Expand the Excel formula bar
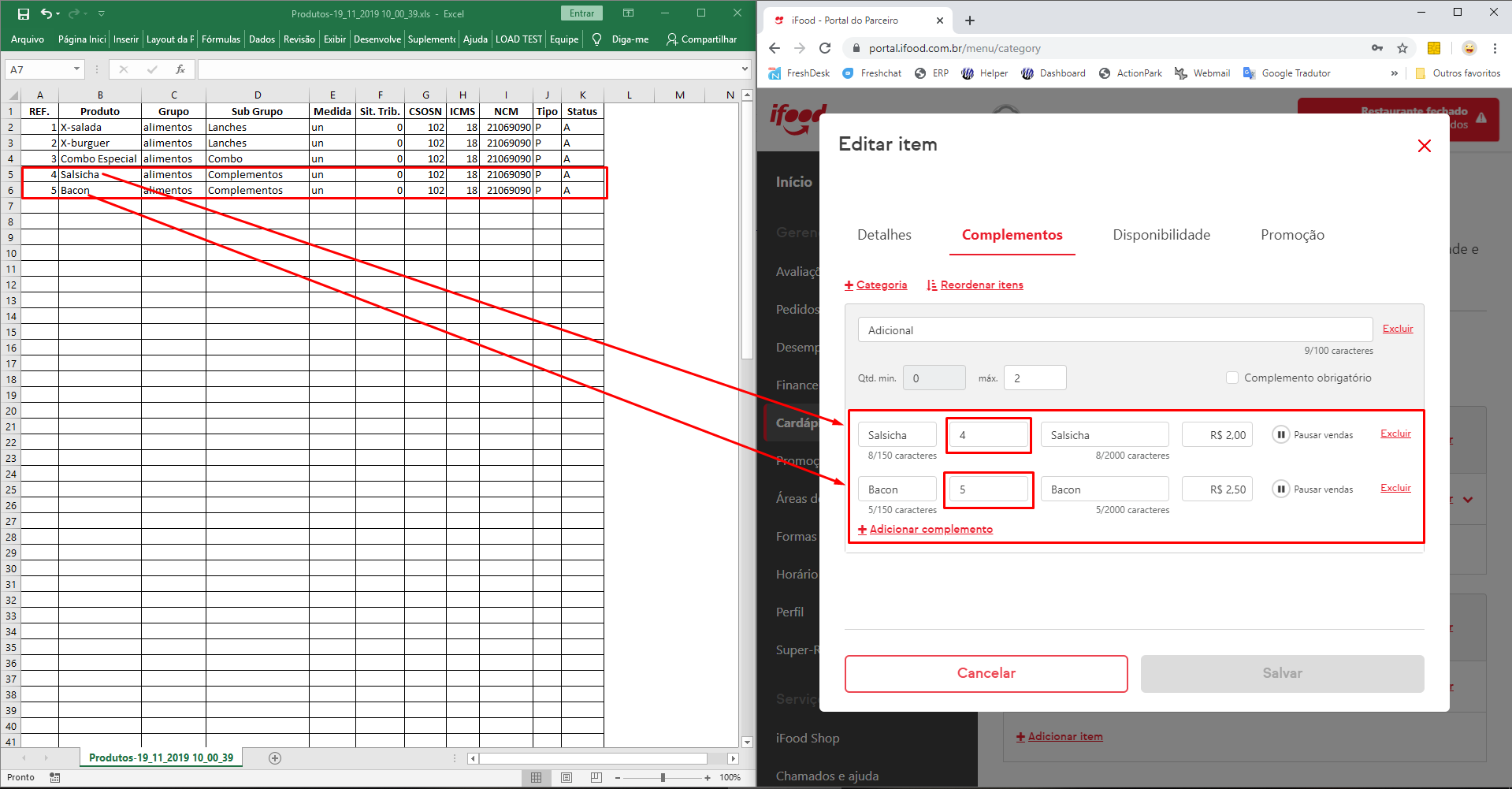This screenshot has width=1512, height=789. [x=745, y=69]
